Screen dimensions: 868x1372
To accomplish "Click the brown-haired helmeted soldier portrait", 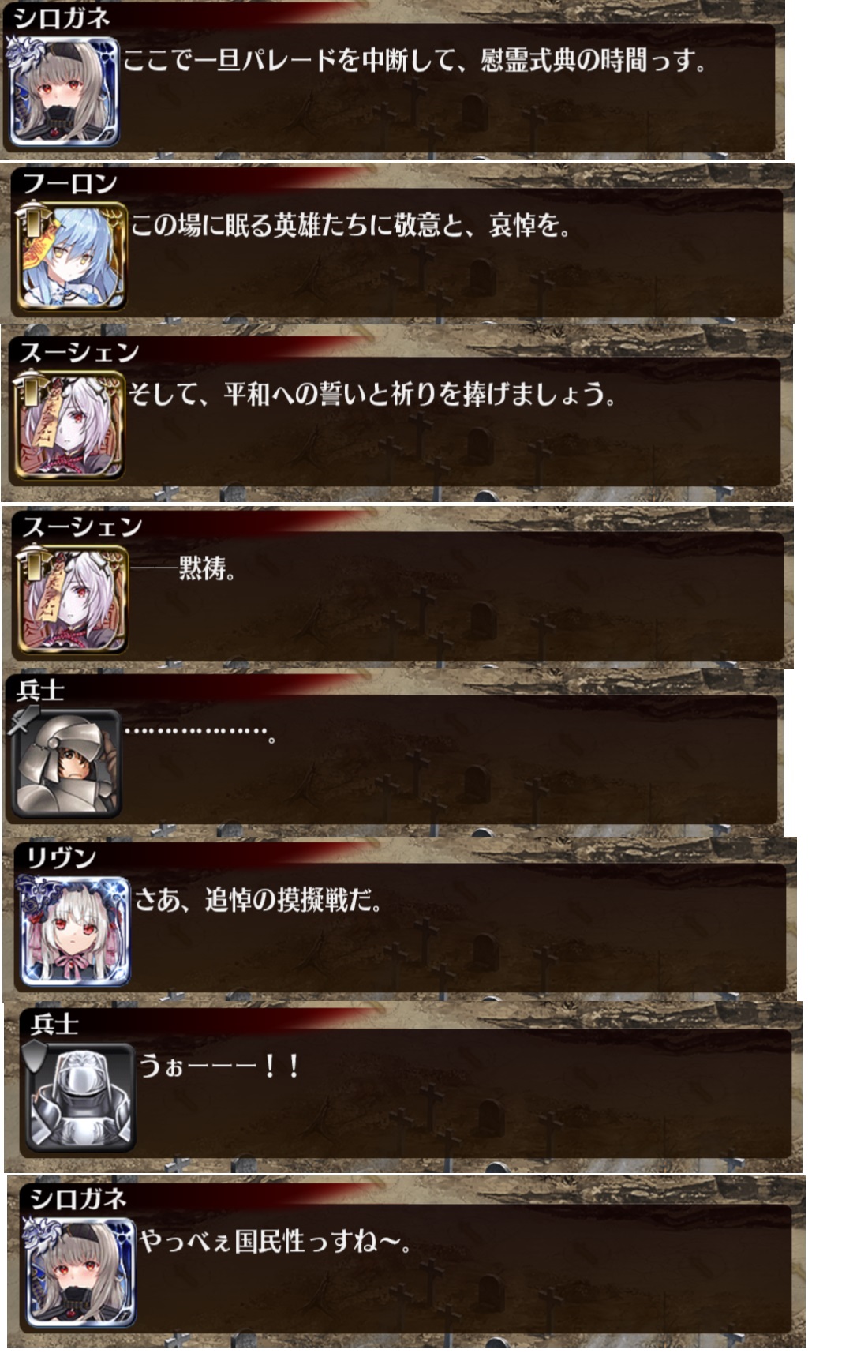I will point(66,764).
